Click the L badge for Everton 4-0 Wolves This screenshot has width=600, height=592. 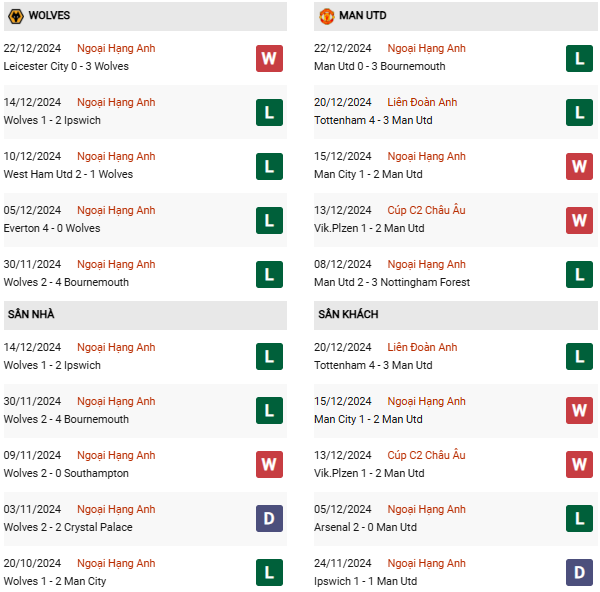(x=269, y=220)
